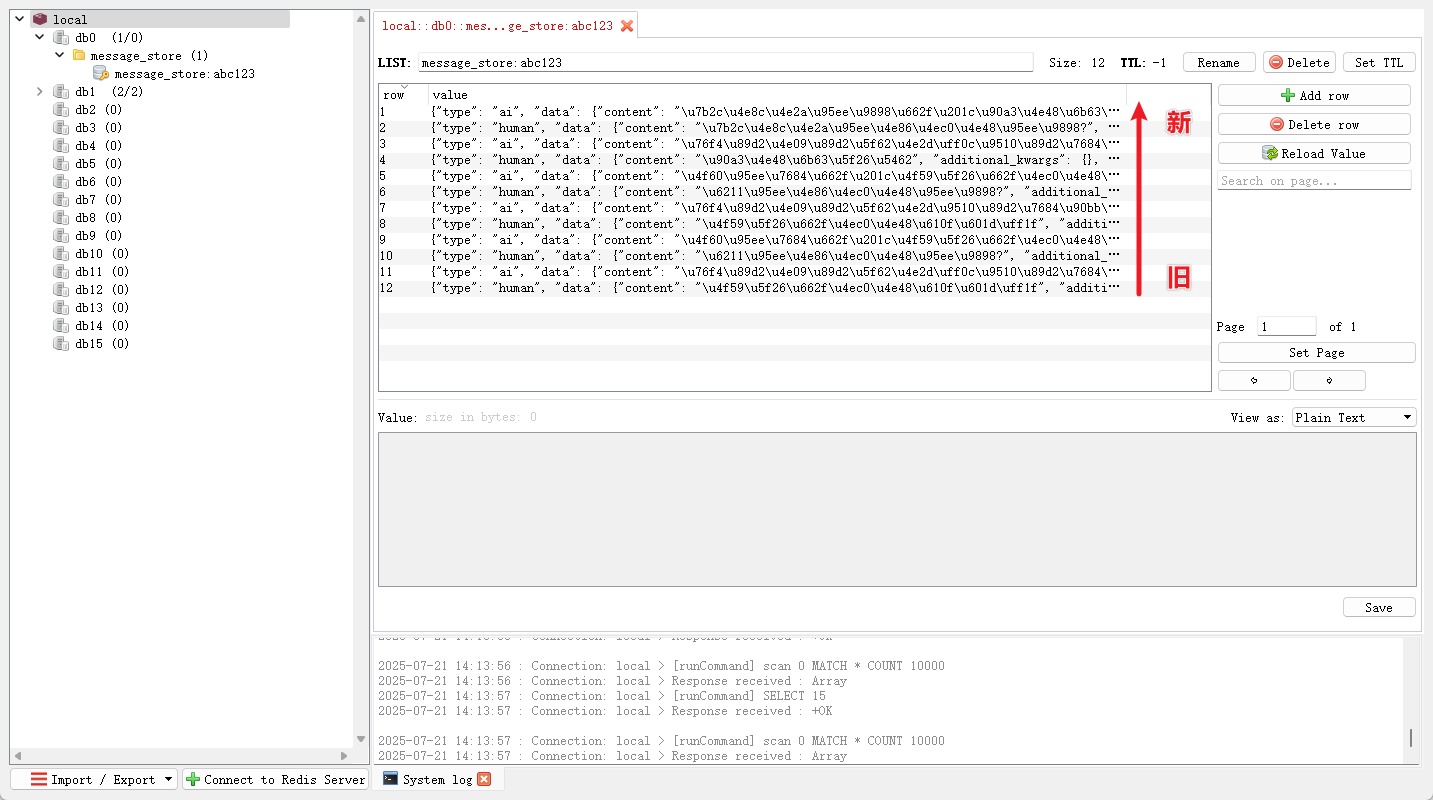This screenshot has height=800, width=1433.
Task: Click the page number input field
Action: coord(1287,326)
